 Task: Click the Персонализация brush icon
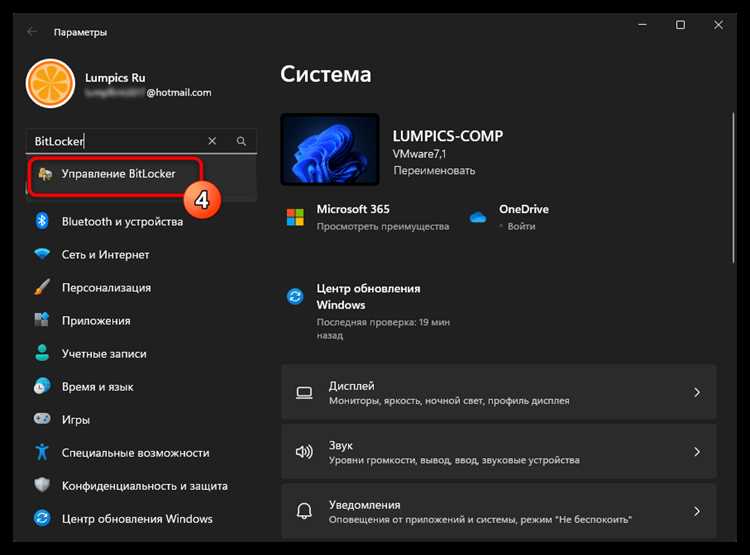click(x=42, y=287)
